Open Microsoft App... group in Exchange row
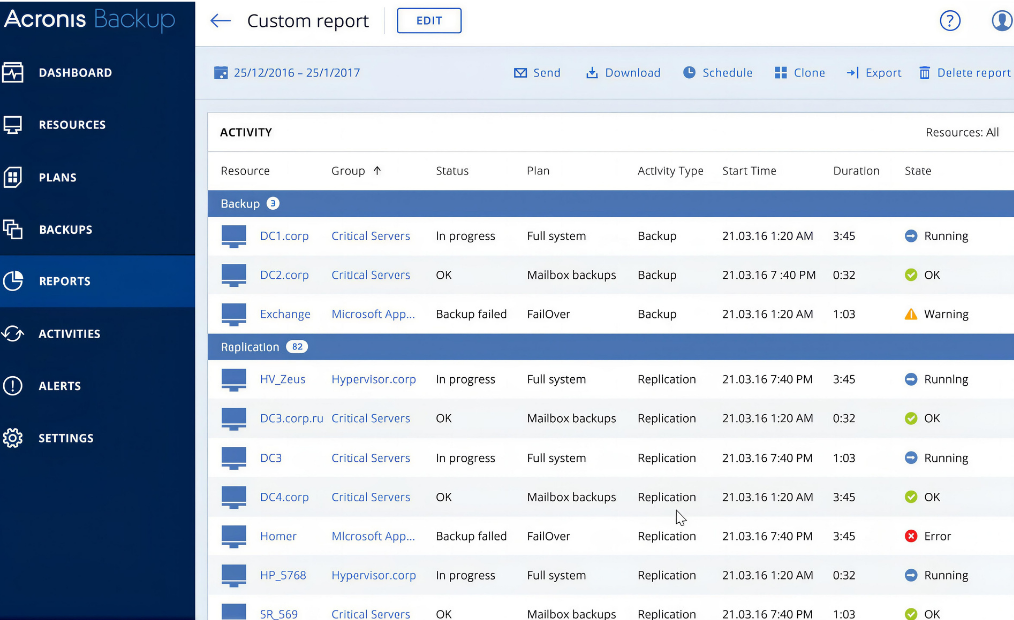The height and width of the screenshot is (620, 1014). 372,314
